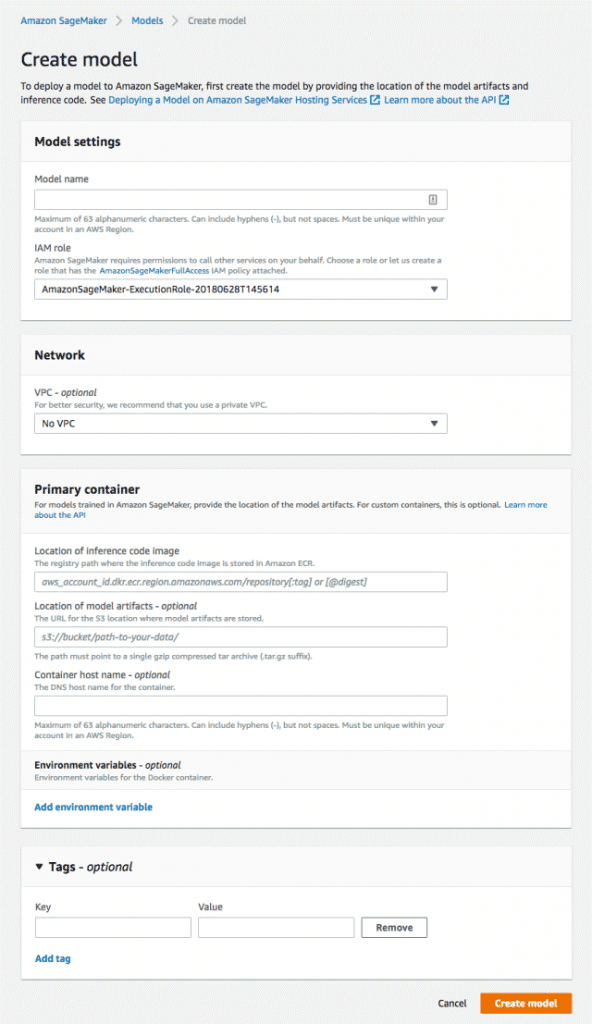Image resolution: width=592 pixels, height=1024 pixels.
Task: Open the AmazonSageMakerFullAccess policy link
Action: pos(158,269)
